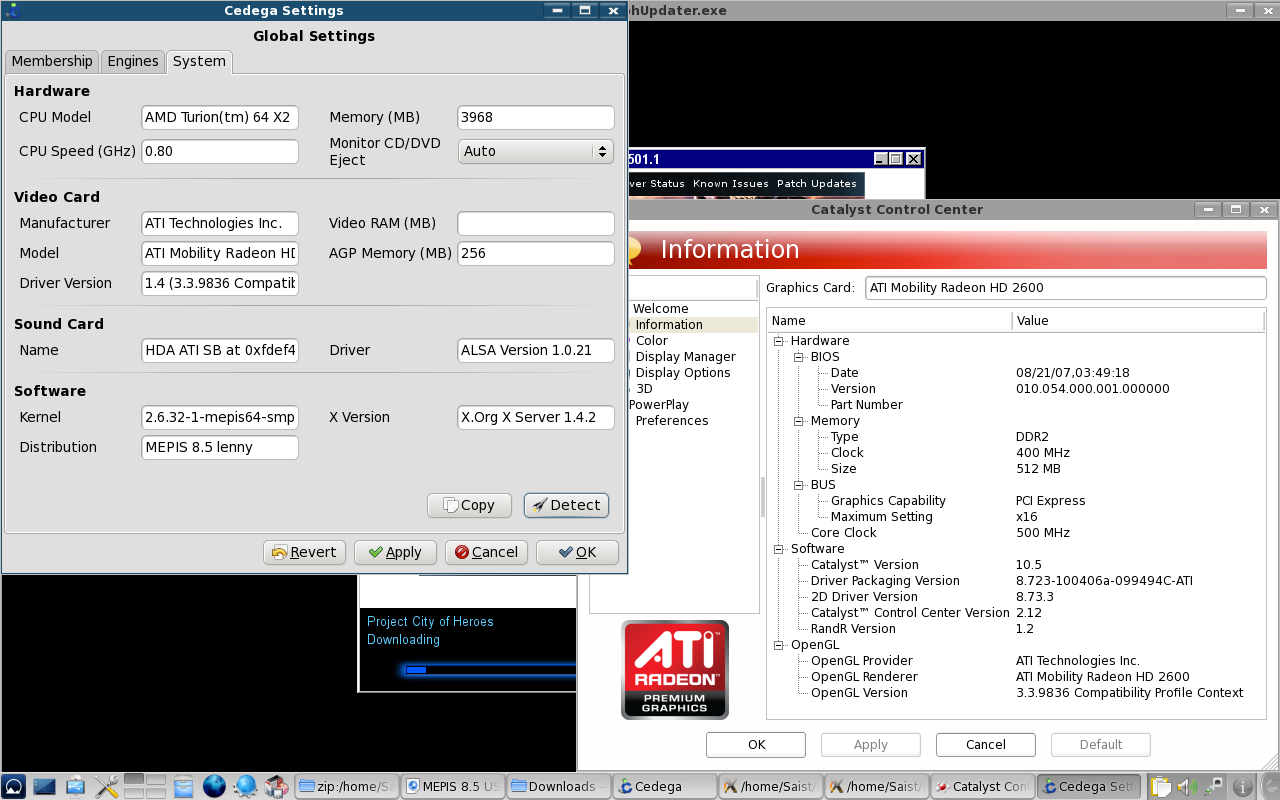Switch to the first virtual desktop in pager
1280x800 pixels.
(133, 780)
